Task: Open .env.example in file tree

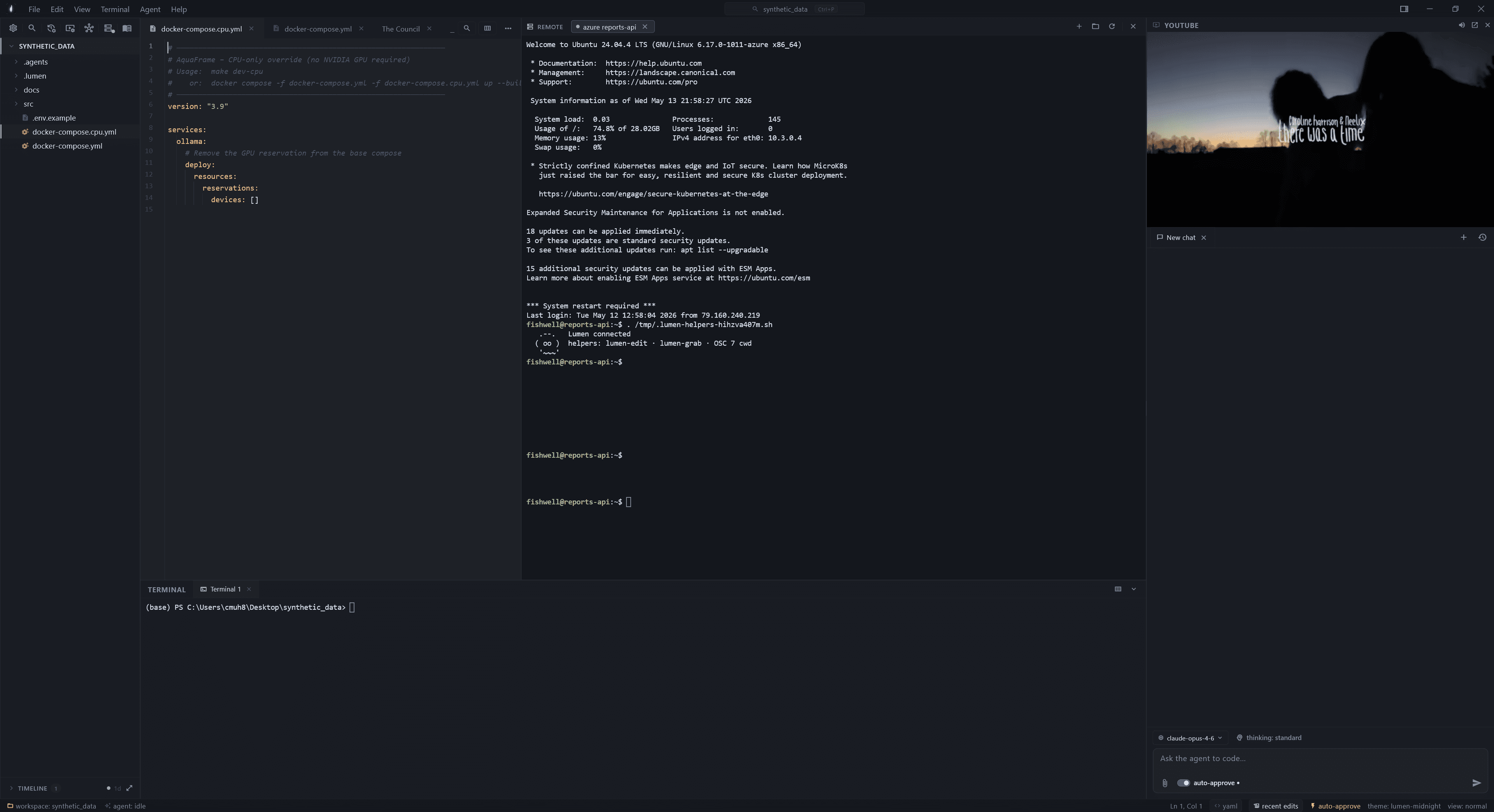Action: (x=70, y=118)
